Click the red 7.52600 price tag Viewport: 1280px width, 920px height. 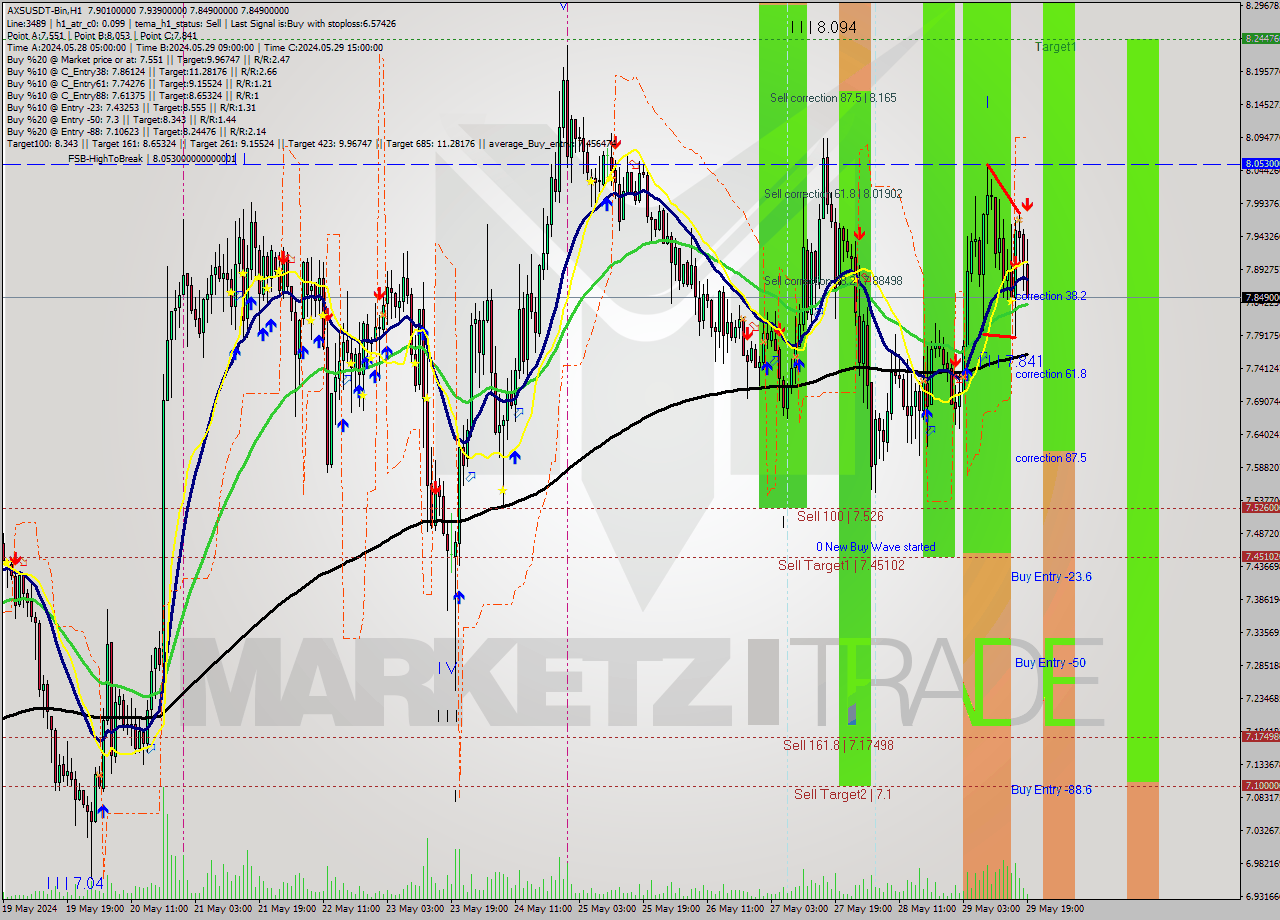[1261, 507]
